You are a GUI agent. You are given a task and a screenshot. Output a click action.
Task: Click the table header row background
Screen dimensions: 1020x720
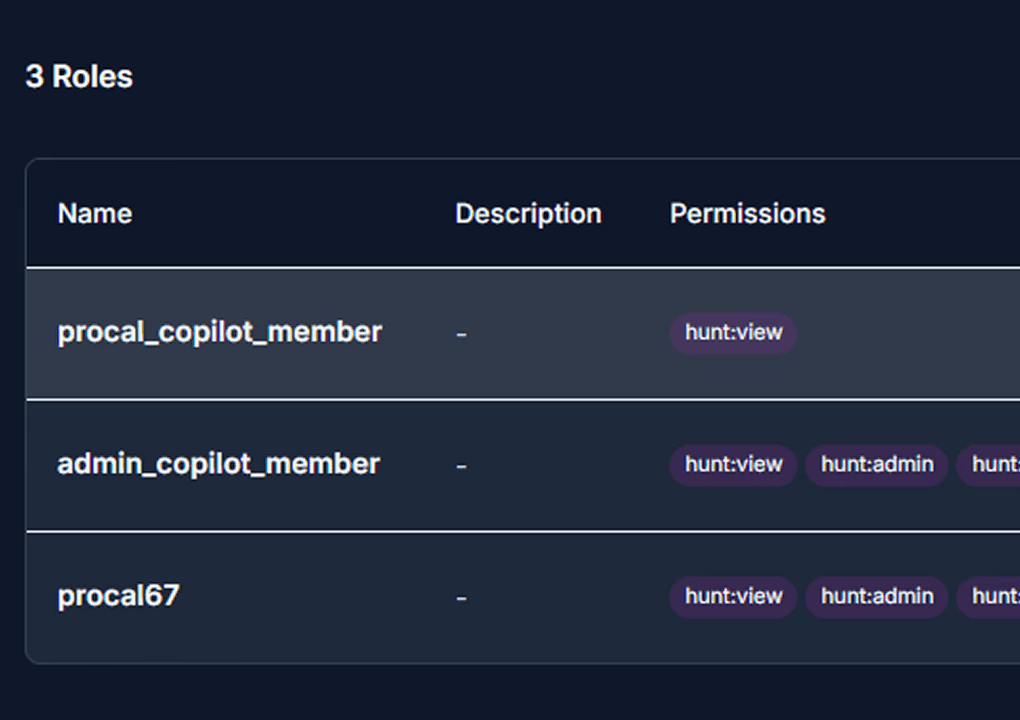point(523,213)
